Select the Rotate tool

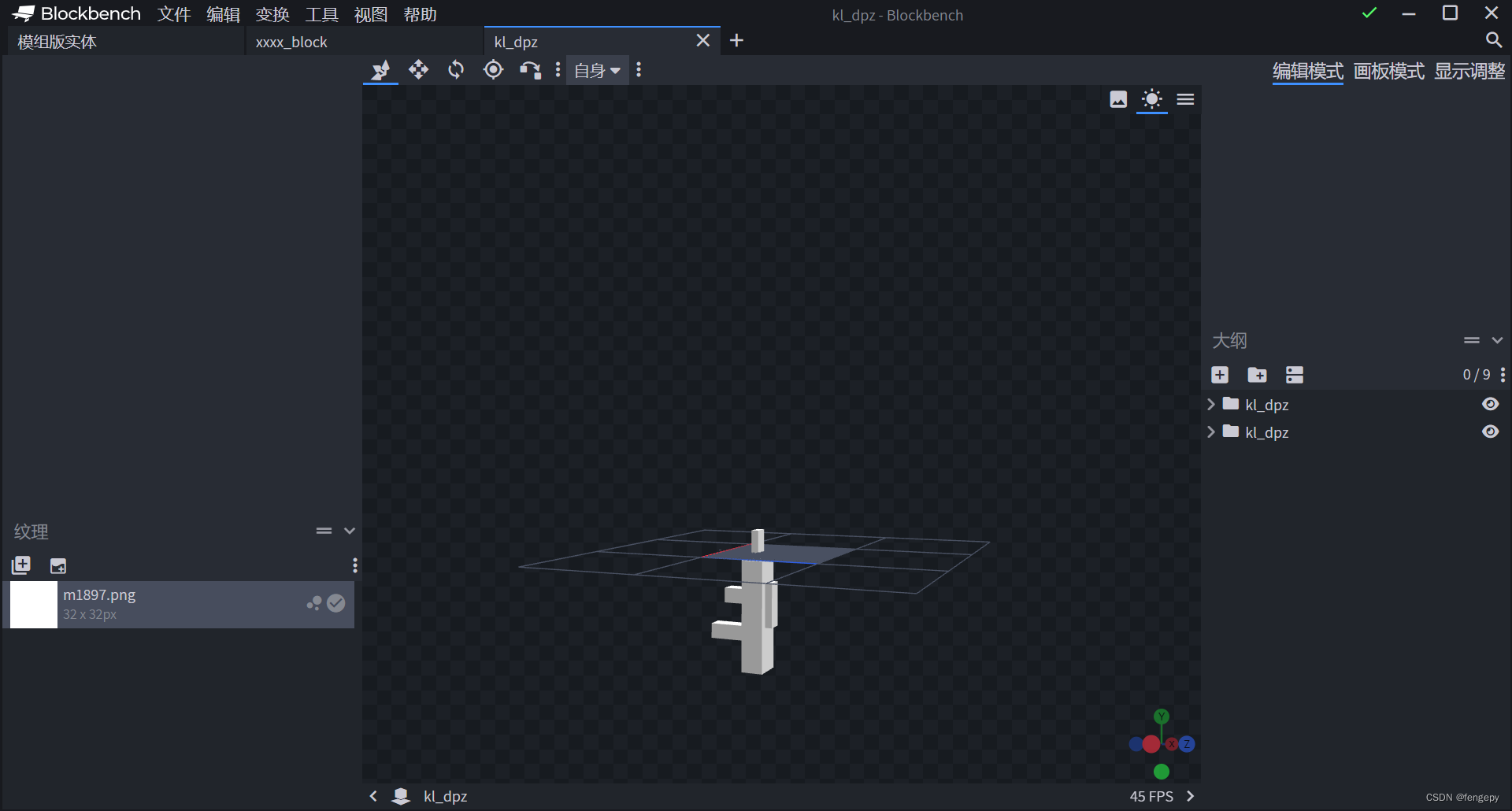point(456,70)
